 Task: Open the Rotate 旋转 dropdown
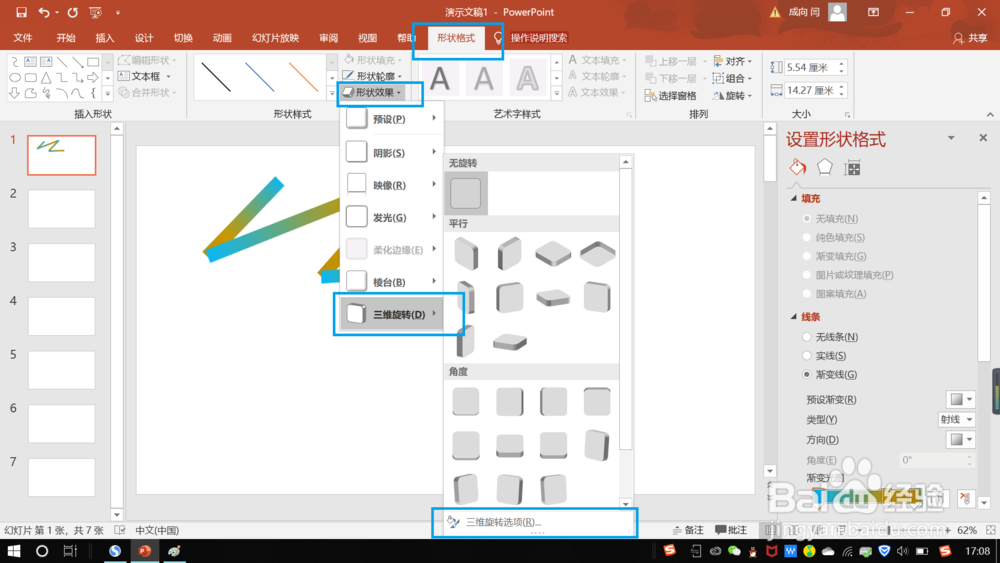(x=733, y=96)
